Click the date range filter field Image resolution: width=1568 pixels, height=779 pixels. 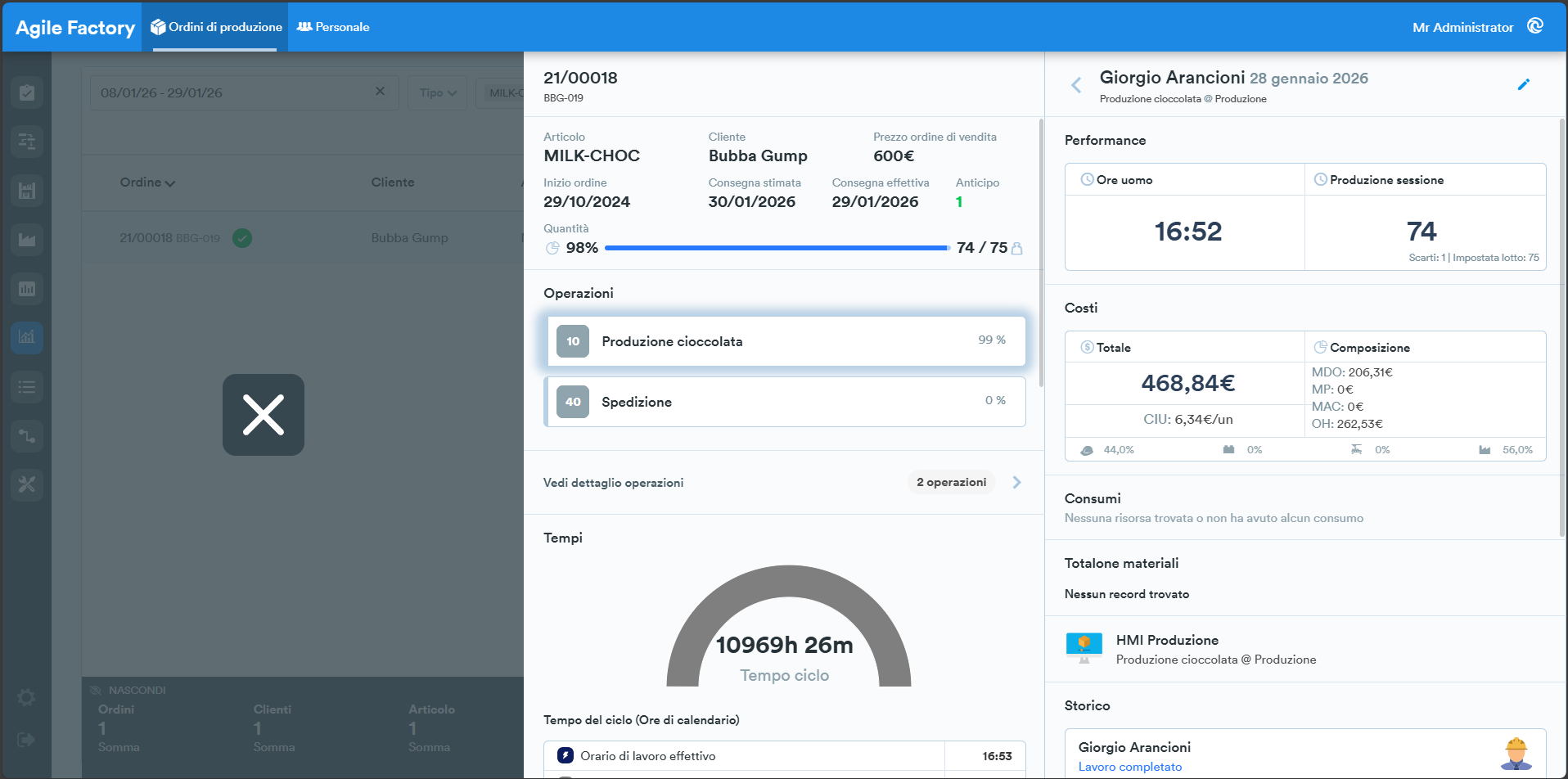tap(244, 92)
